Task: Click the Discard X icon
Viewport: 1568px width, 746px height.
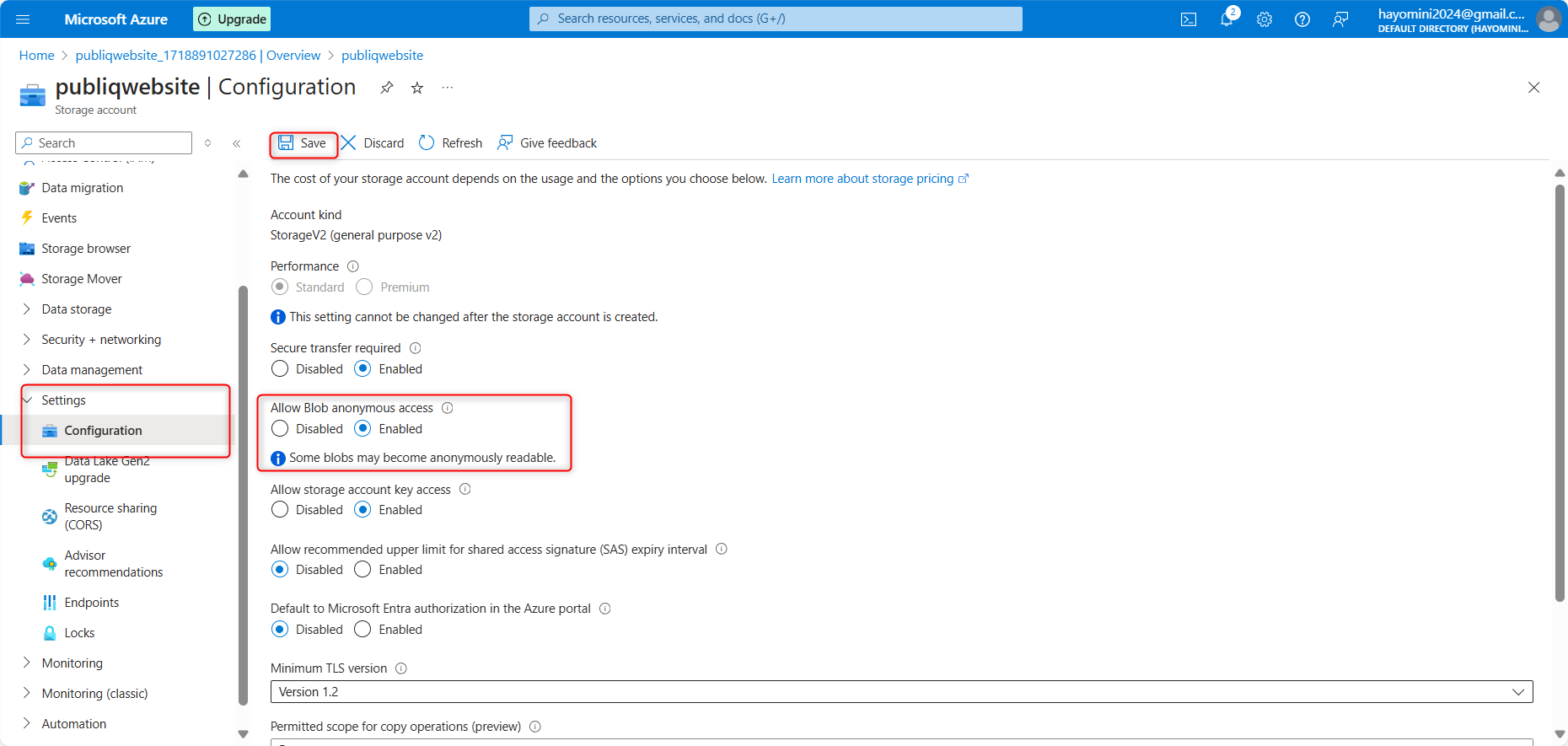Action: 348,143
